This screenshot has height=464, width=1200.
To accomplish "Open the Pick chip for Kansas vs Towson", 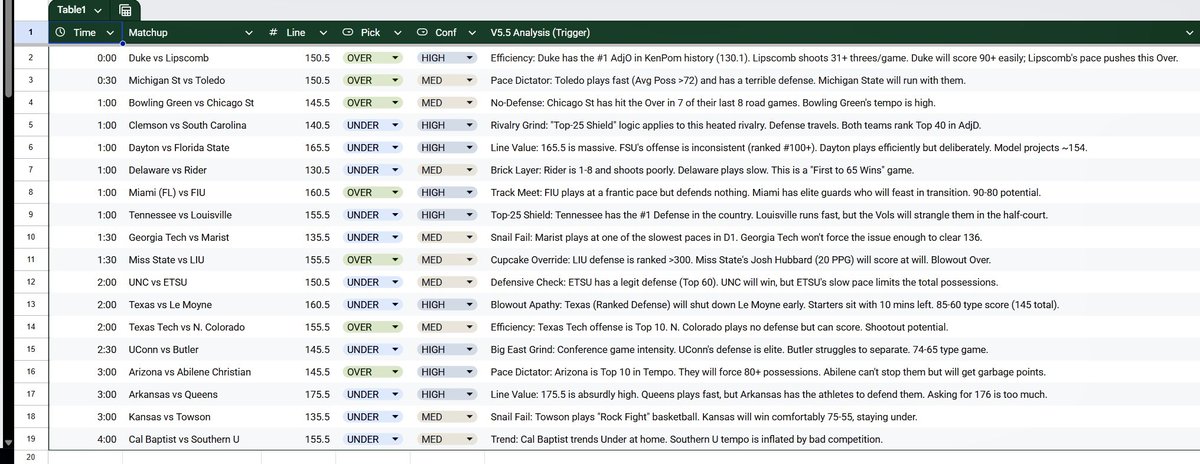I will point(372,416).
